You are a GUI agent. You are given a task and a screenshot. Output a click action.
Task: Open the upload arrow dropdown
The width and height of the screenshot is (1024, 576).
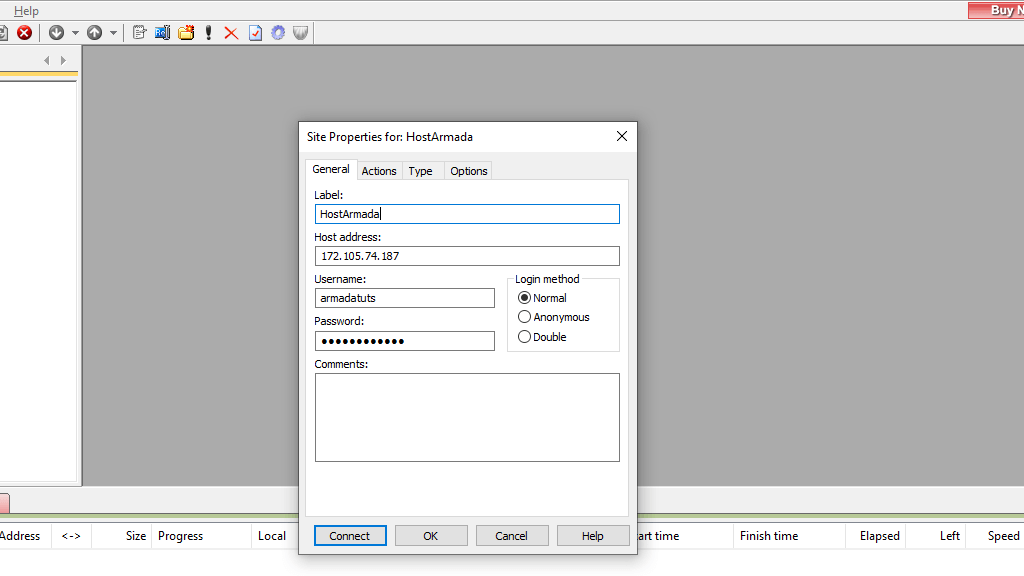113,33
